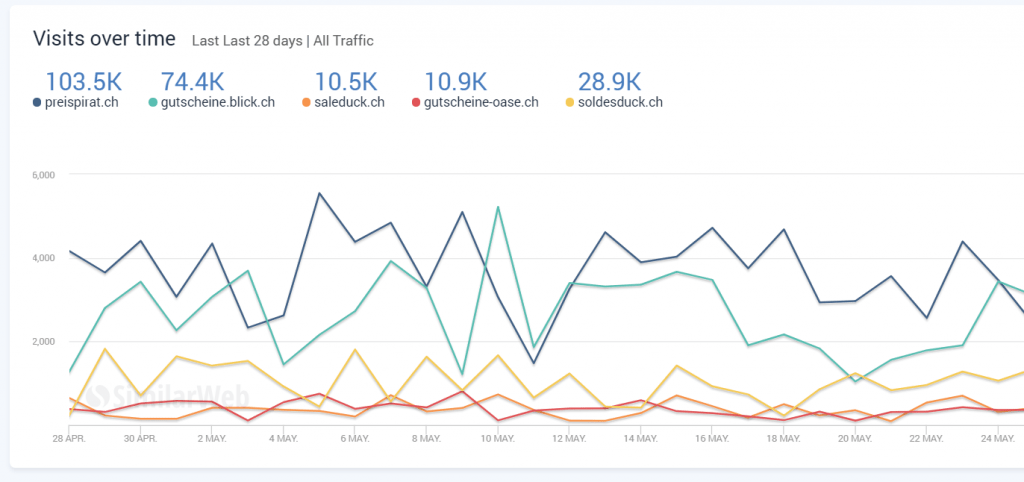Image resolution: width=1024 pixels, height=482 pixels.
Task: Click the dark blue preispirat.ch legend dot
Action: [37, 102]
